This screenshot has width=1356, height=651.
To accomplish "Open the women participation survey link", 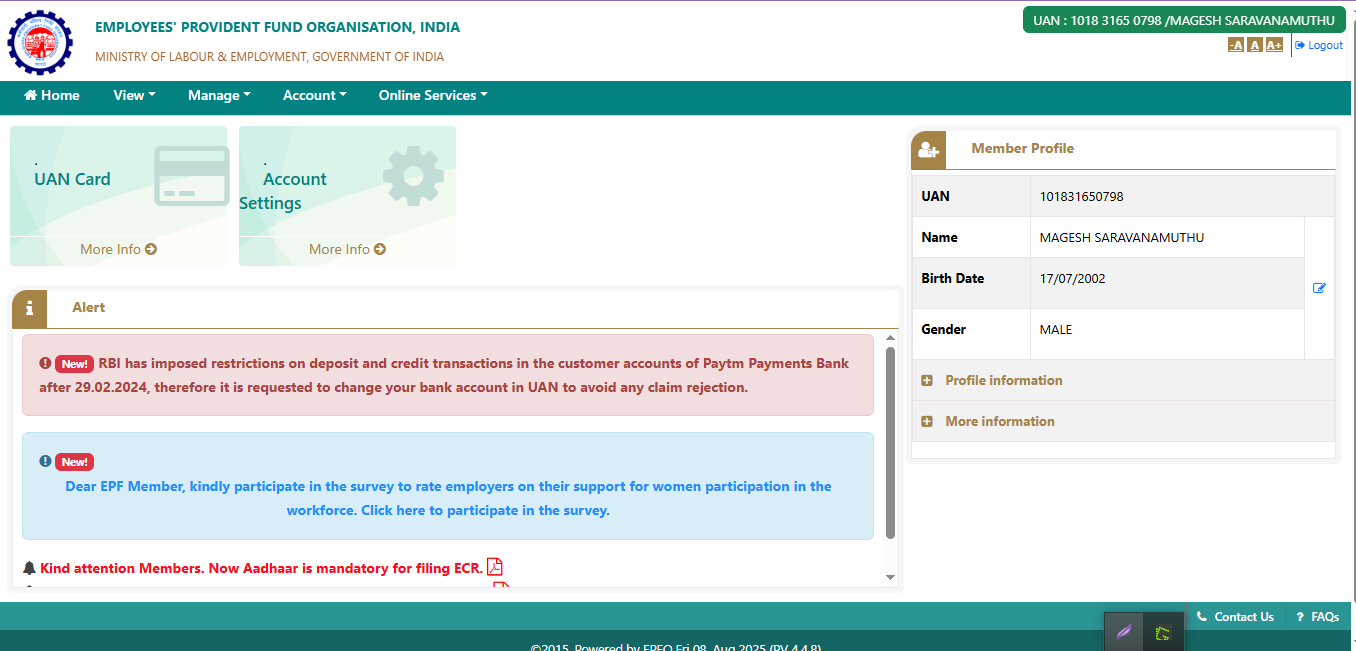I will (448, 498).
